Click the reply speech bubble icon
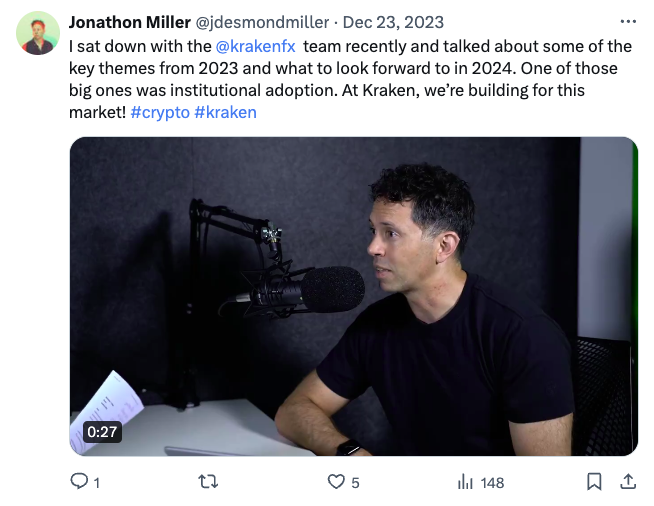The image size is (654, 506). coord(79,481)
